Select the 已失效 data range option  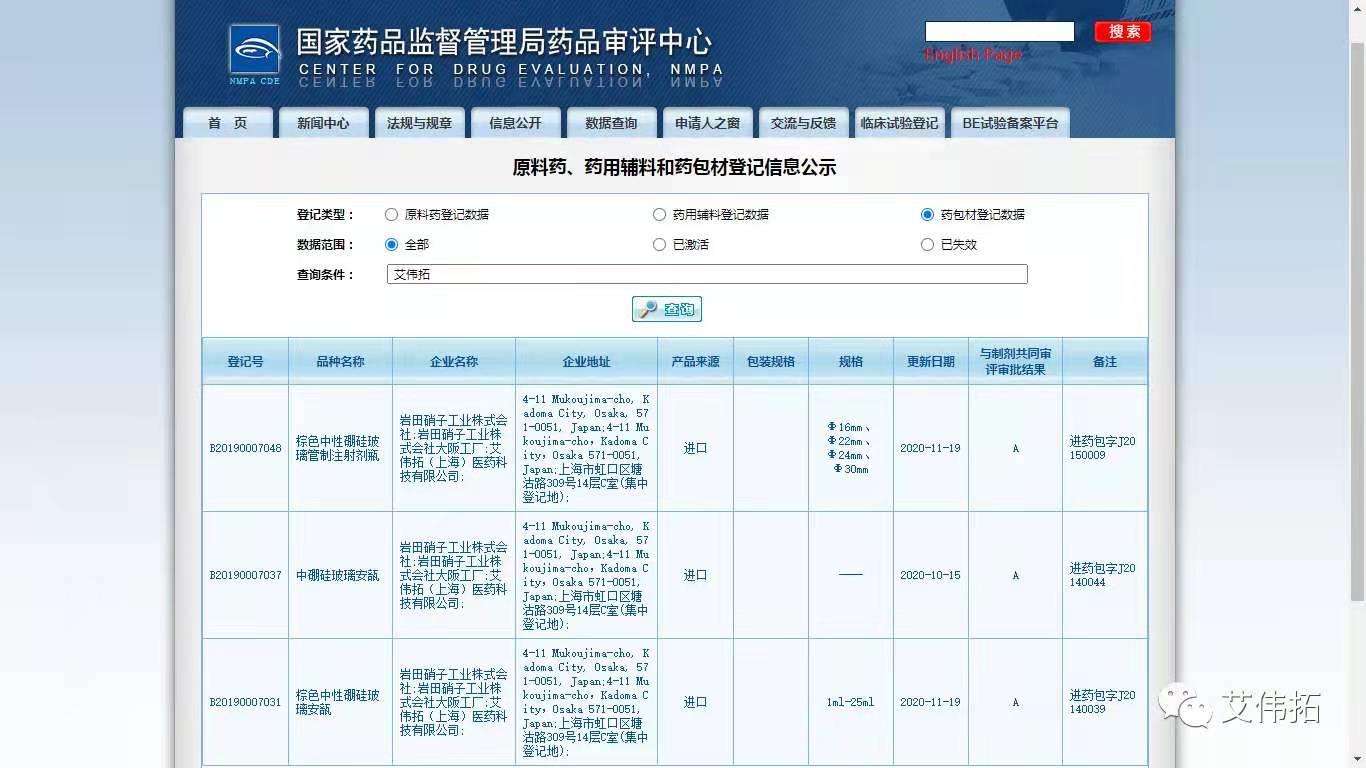(x=927, y=244)
